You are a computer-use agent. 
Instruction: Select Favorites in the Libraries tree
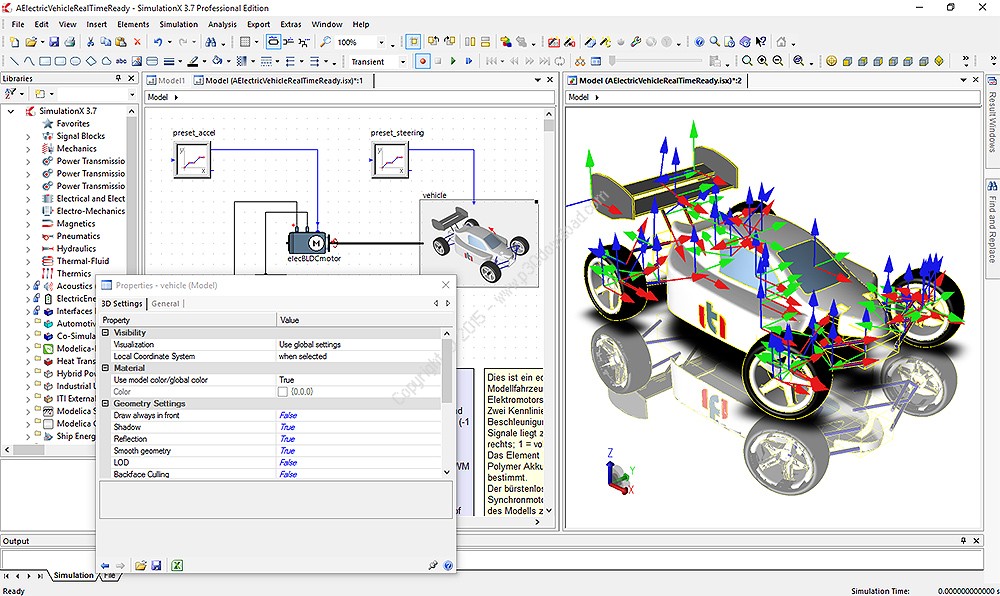pos(73,124)
